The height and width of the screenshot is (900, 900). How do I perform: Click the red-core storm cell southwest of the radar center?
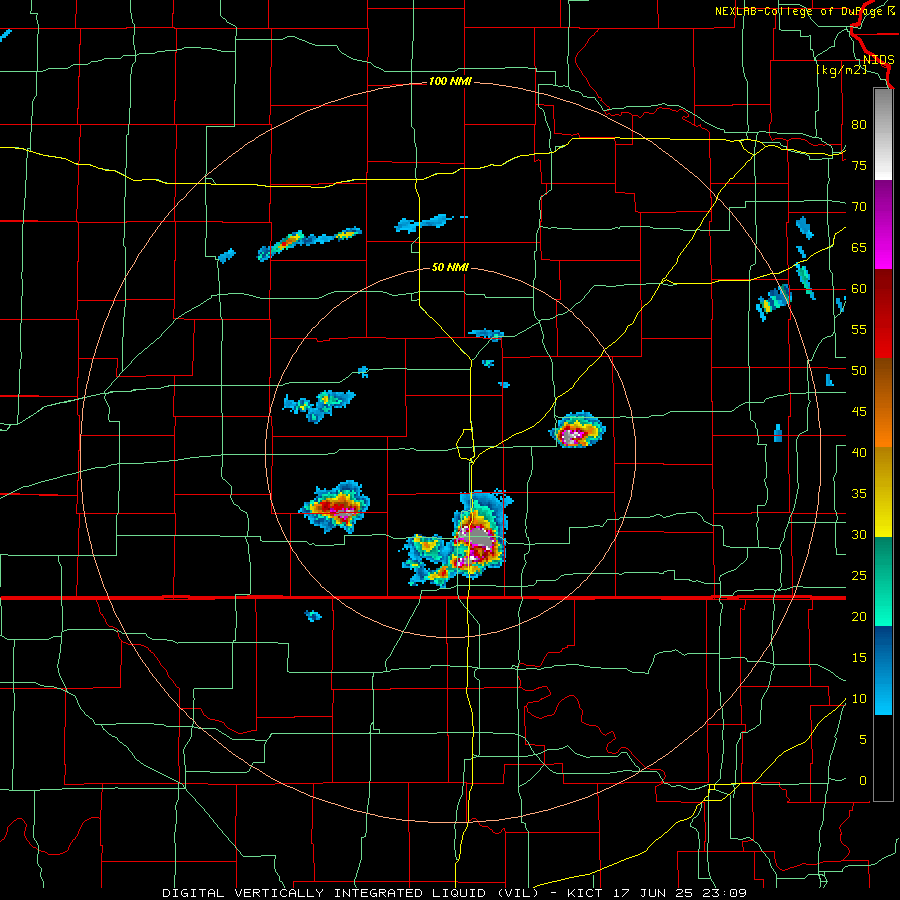336,507
